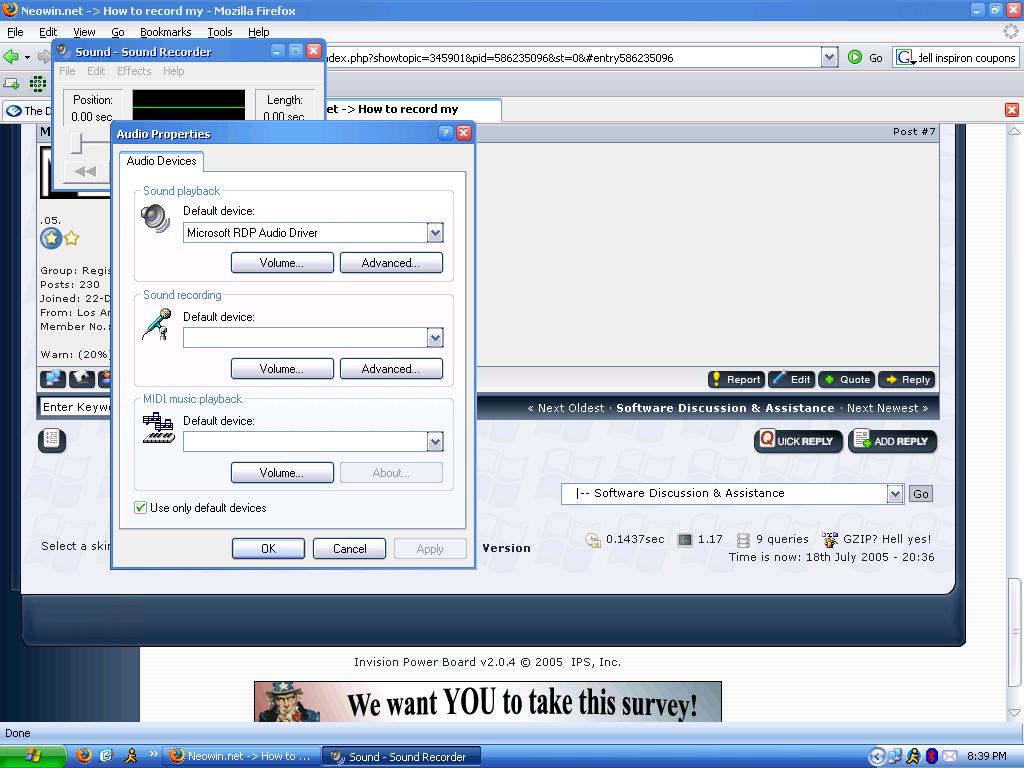Click the Report post icon button
The width and height of the screenshot is (1024, 768).
tap(736, 379)
